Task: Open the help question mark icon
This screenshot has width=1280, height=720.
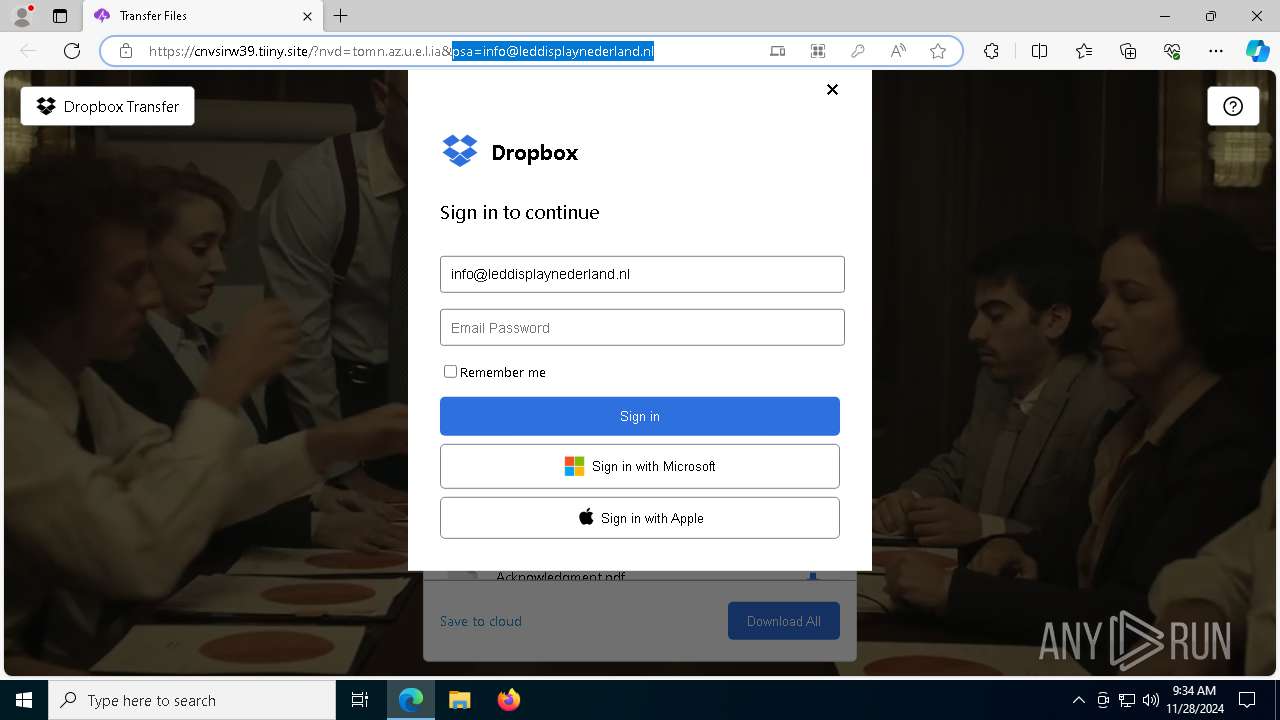Action: click(1233, 106)
